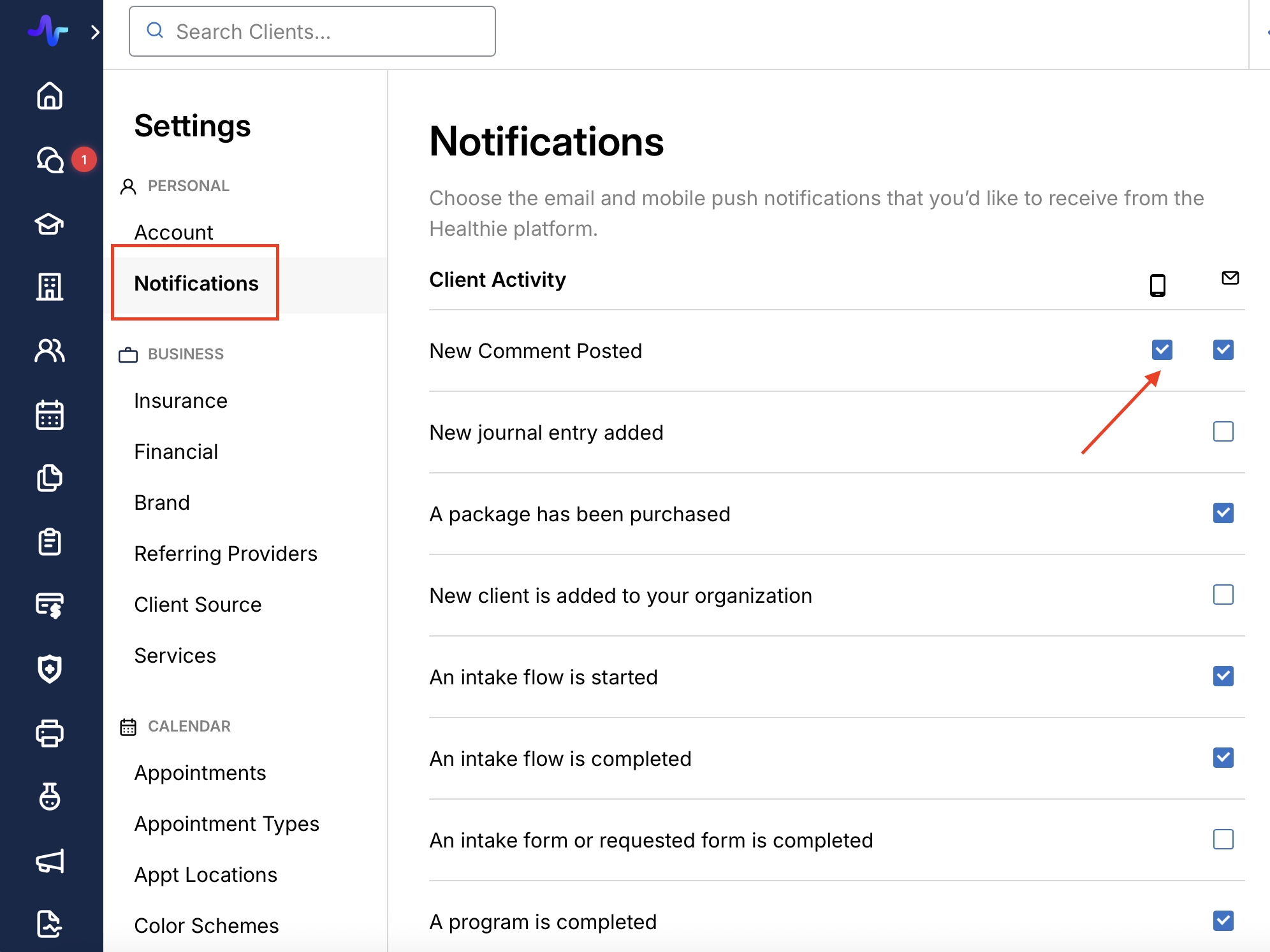1270x952 pixels.
Task: Go to Appointment Types settings
Action: pos(226,824)
